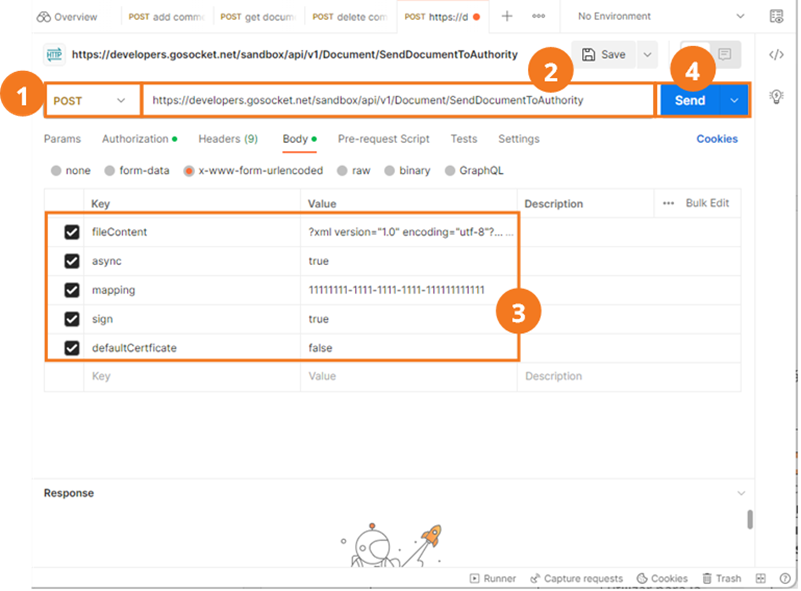Image resolution: width=801 pixels, height=591 pixels.
Task: Select the raw body type radio
Action: point(354,171)
